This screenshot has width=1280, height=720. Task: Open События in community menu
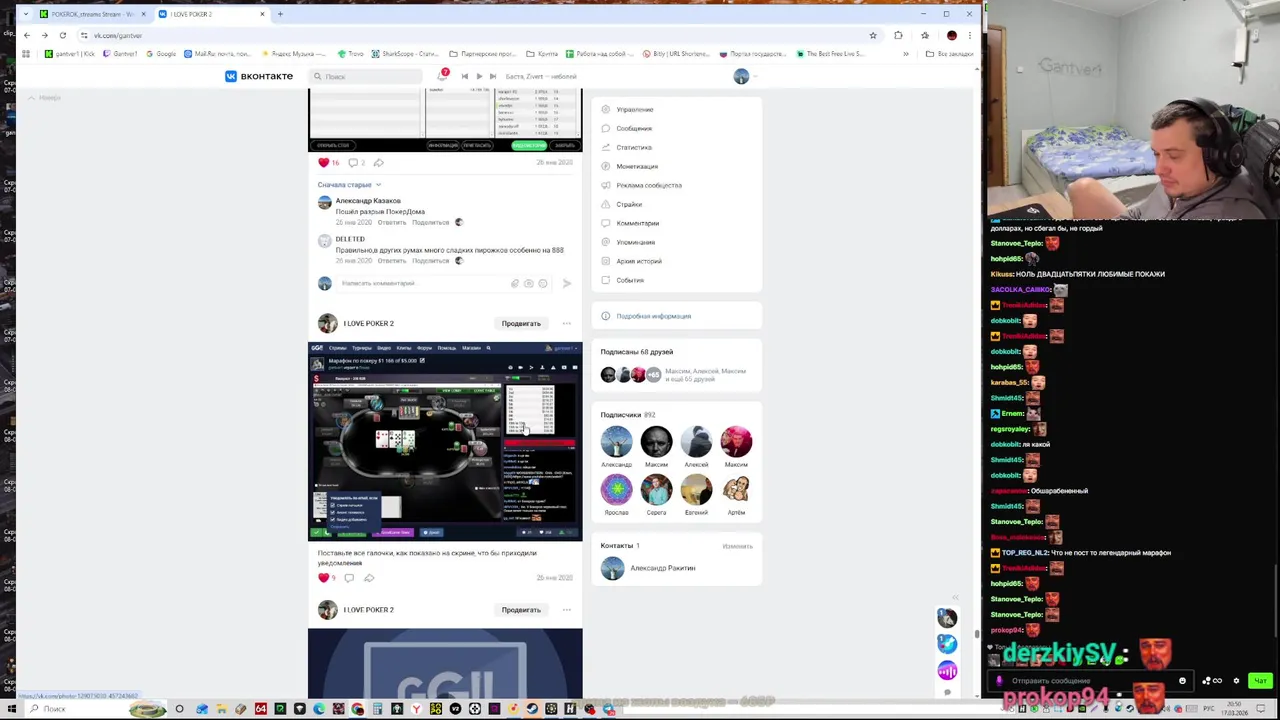click(x=630, y=280)
